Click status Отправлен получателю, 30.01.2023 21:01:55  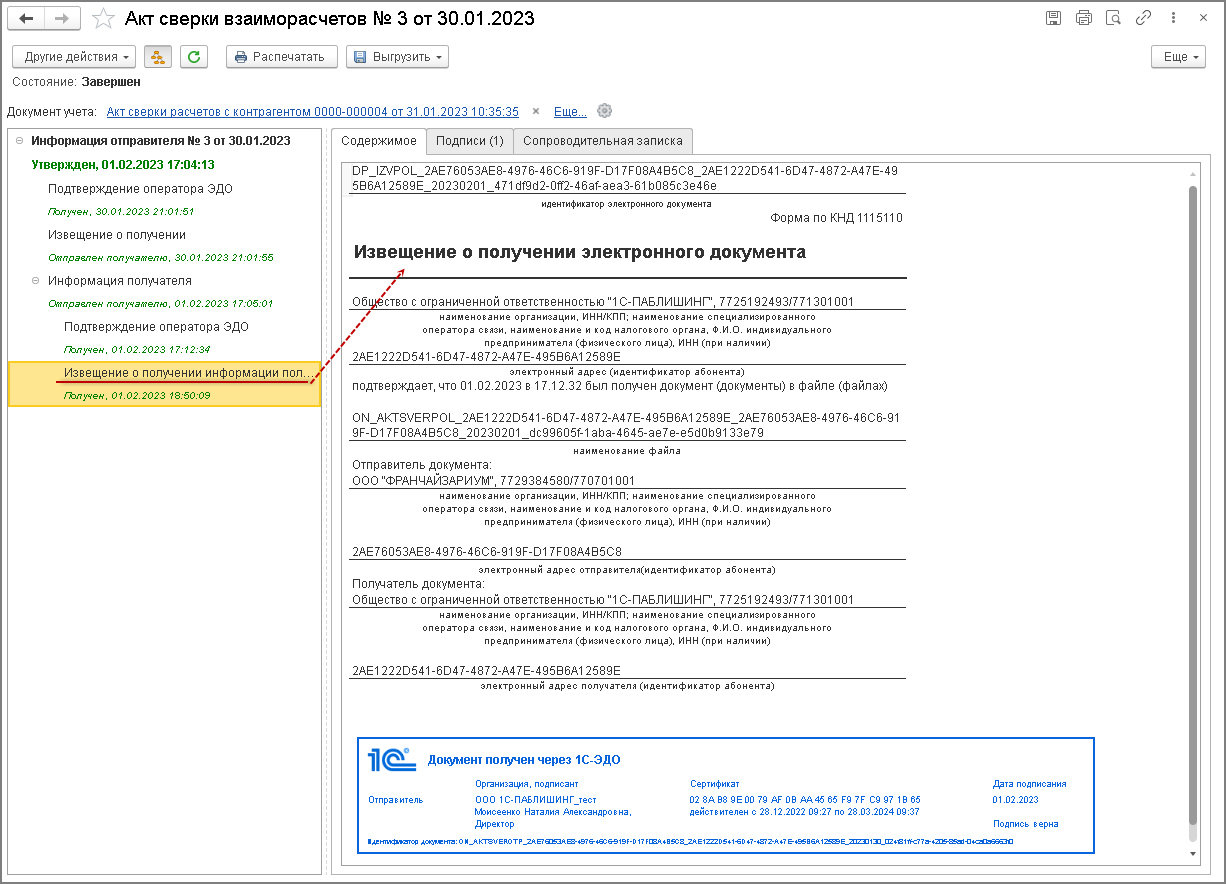[x=160, y=258]
